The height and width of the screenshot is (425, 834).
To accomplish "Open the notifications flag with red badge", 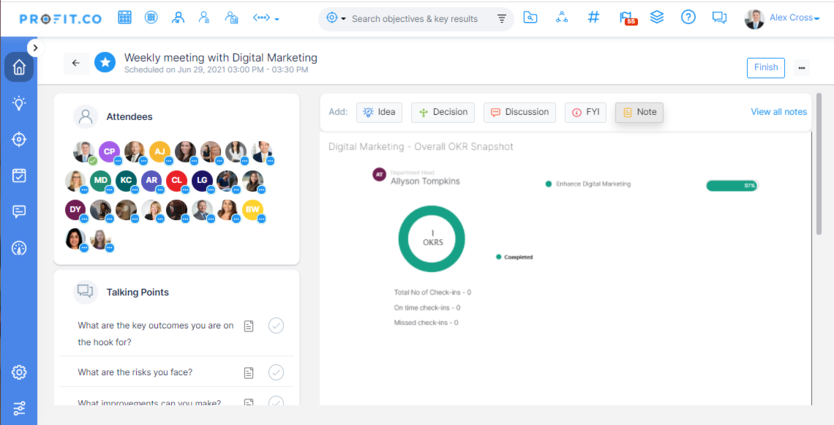I will 627,19.
